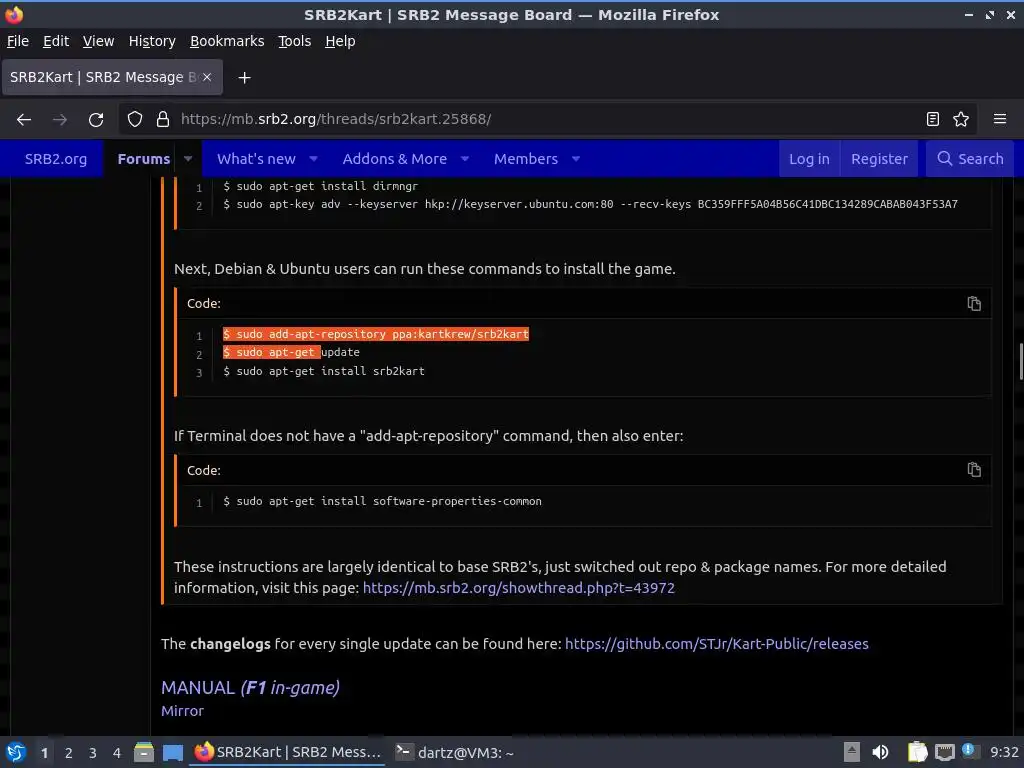The height and width of the screenshot is (768, 1024).
Task: Open the What's new nav link
Action: [256, 159]
